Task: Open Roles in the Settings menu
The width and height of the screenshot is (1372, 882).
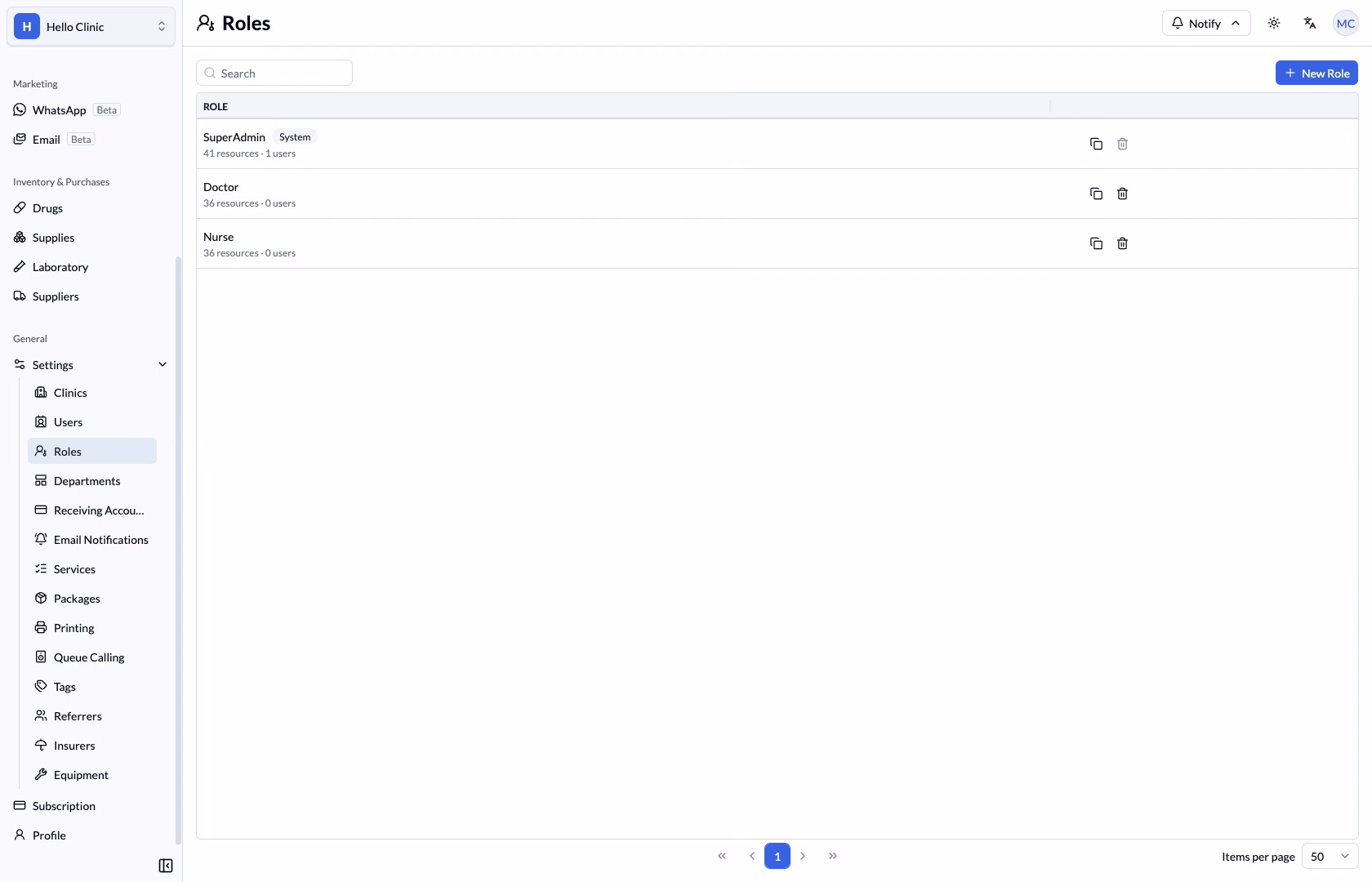Action: [92, 451]
